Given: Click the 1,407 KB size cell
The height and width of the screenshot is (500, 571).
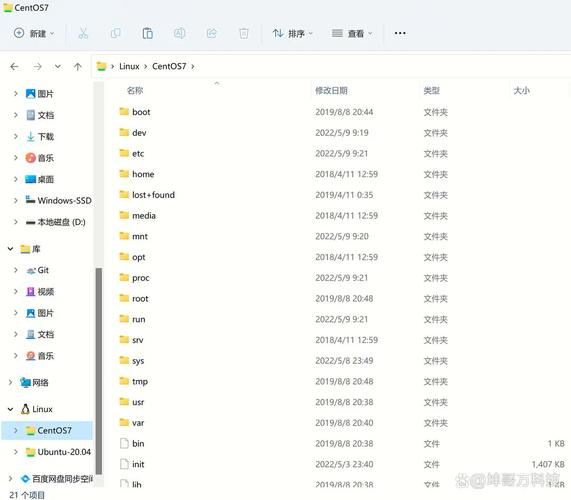Looking at the screenshot, I should pyautogui.click(x=548, y=464).
